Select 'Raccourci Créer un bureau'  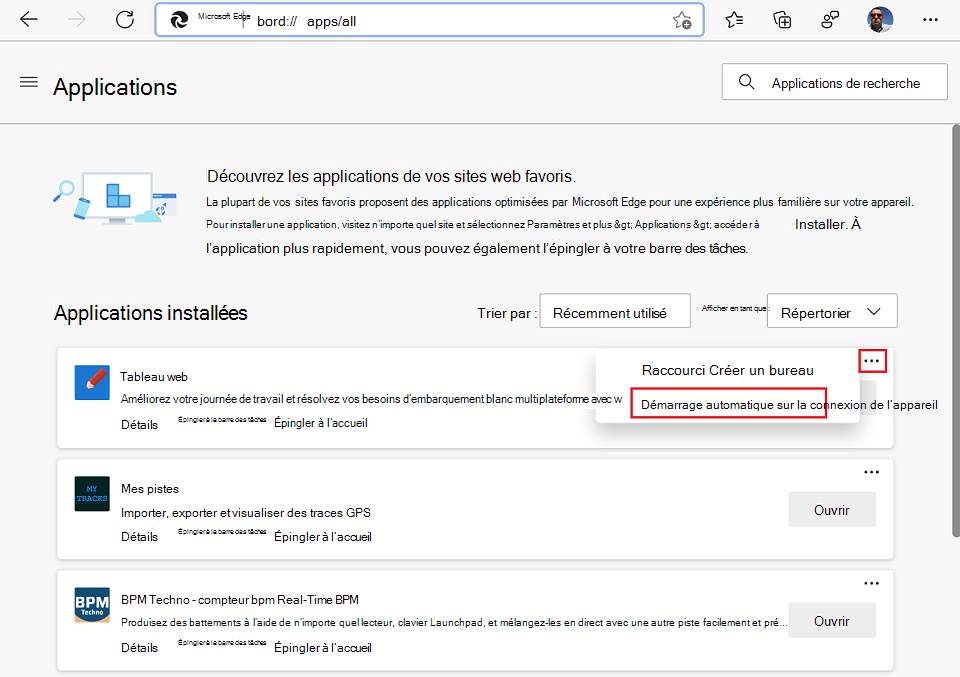[x=728, y=370]
